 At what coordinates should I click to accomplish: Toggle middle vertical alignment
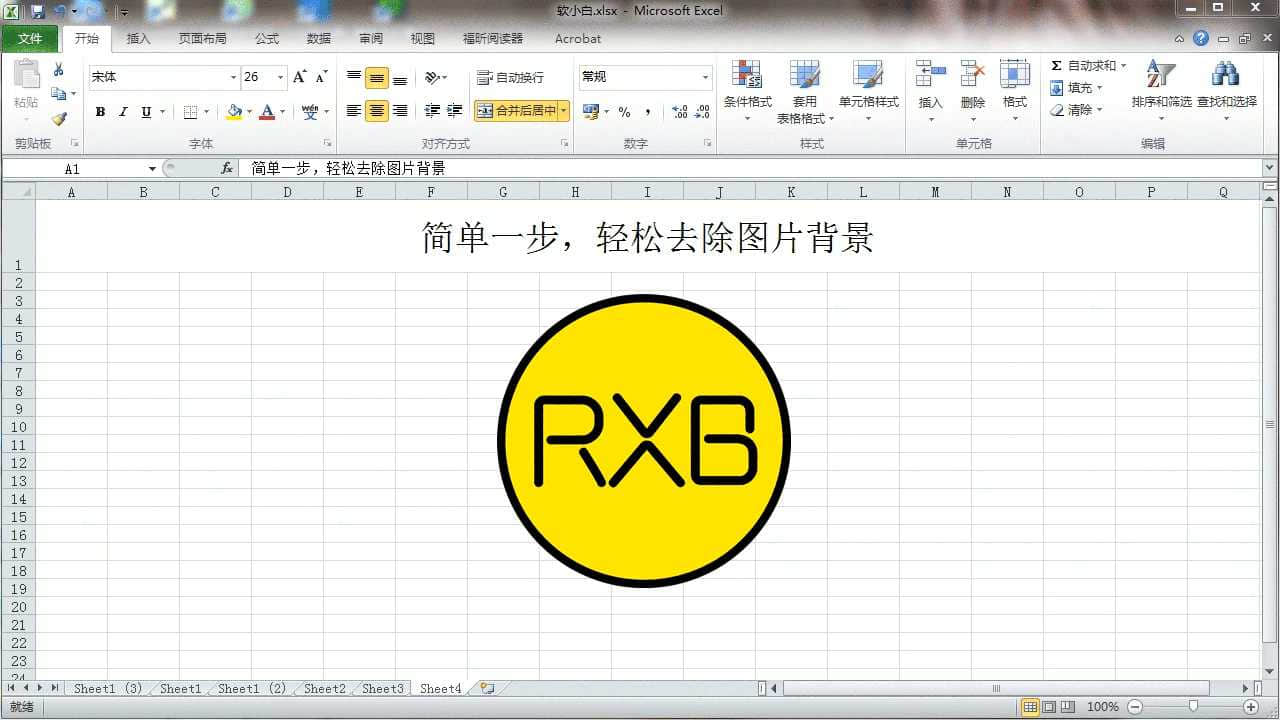(377, 77)
